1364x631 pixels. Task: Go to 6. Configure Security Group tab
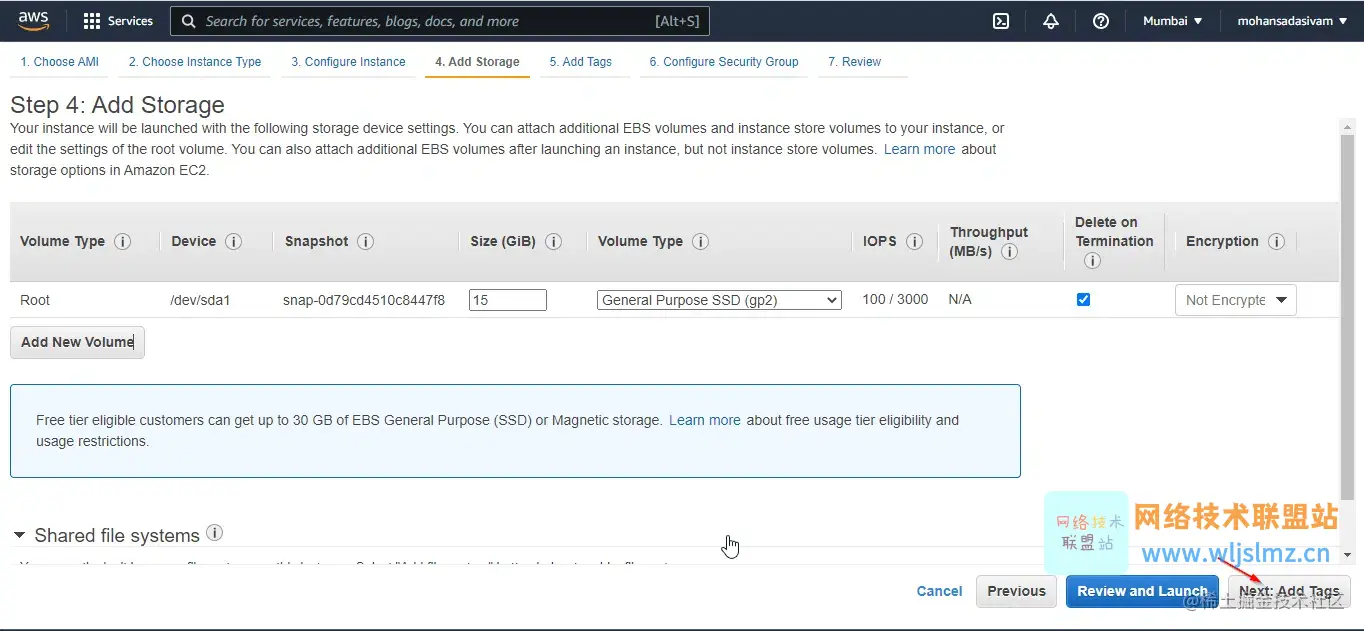tap(724, 62)
